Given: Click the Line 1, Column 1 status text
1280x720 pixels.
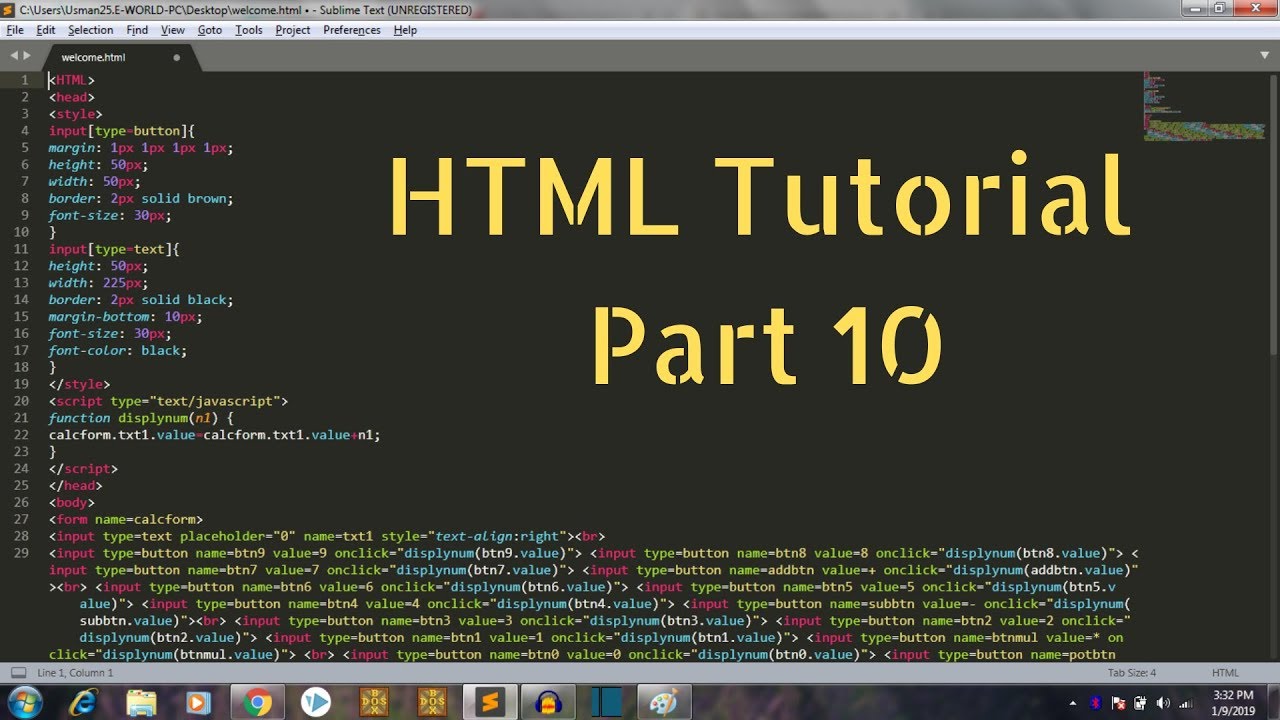Looking at the screenshot, I should 75,673.
